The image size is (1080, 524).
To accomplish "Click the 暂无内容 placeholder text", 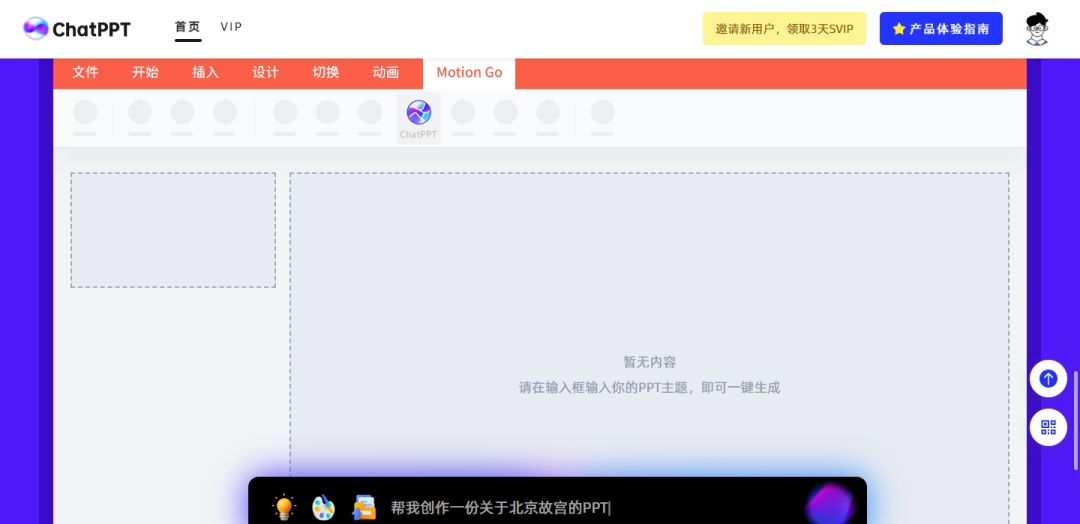I will pyautogui.click(x=650, y=362).
